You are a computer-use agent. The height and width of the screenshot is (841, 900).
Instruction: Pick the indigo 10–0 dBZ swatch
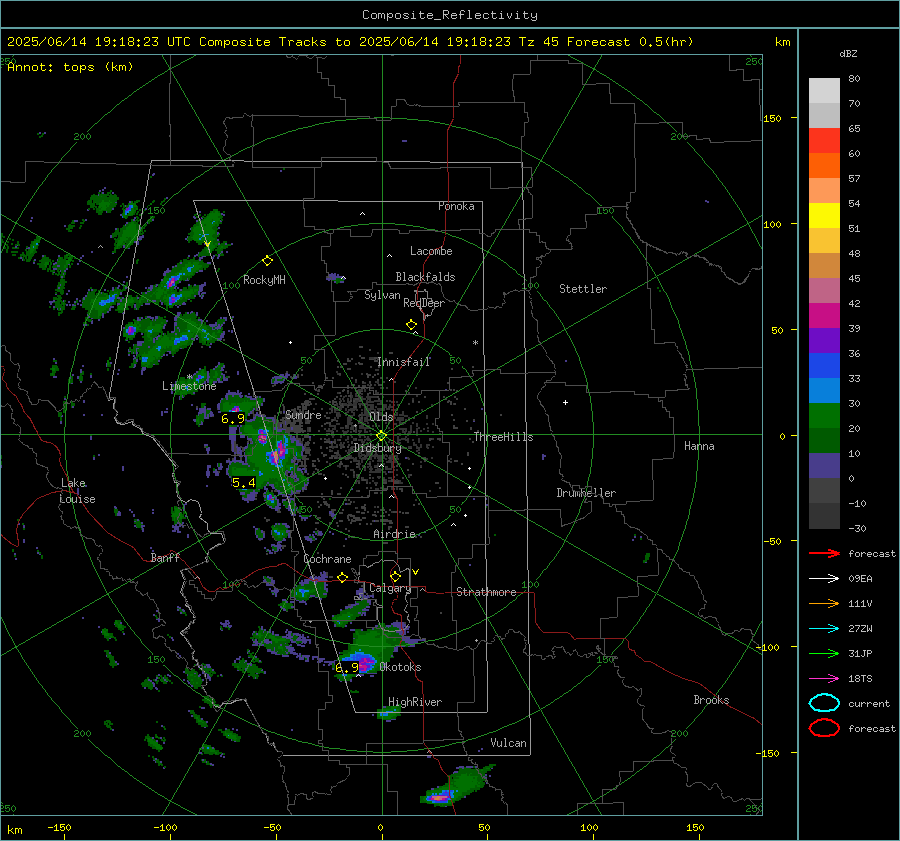click(x=824, y=466)
